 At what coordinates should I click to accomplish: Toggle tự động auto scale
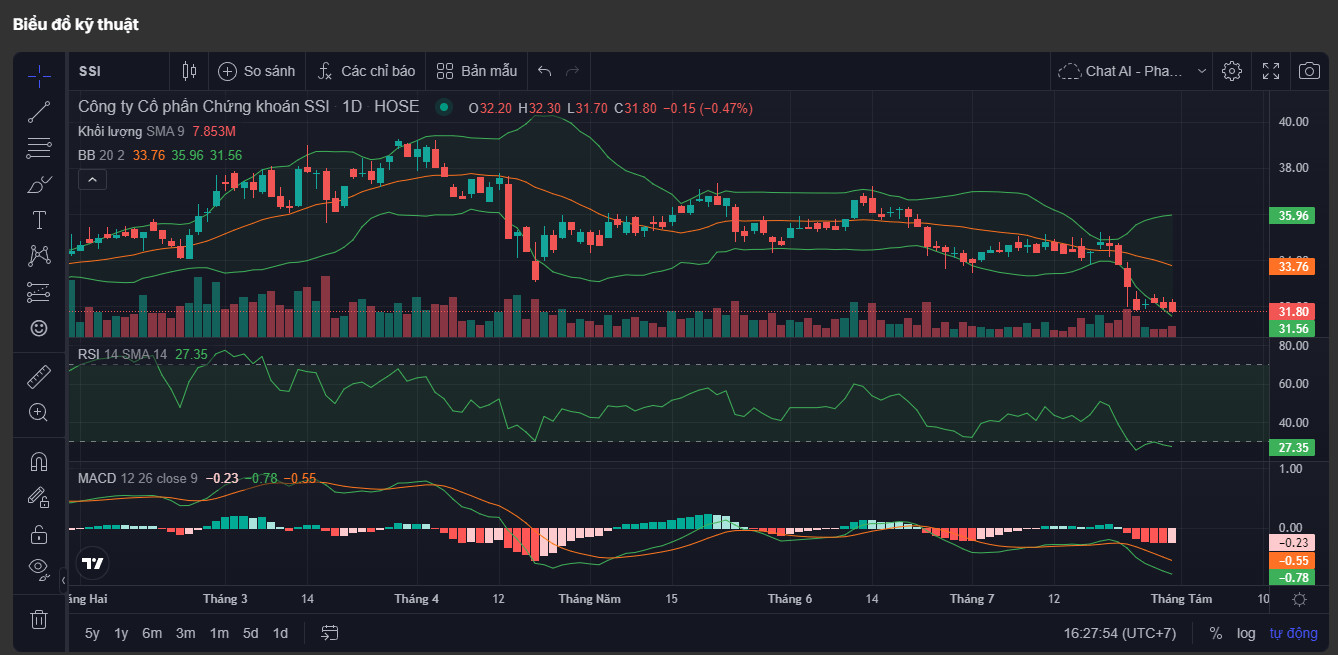(x=1294, y=633)
